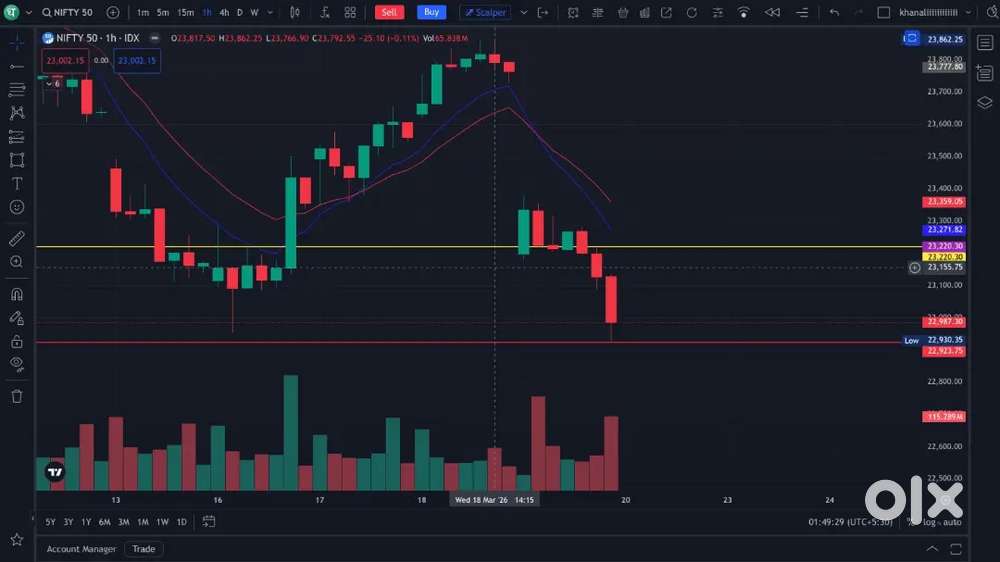Expand the more timeframes dropdown arrow

270,12
